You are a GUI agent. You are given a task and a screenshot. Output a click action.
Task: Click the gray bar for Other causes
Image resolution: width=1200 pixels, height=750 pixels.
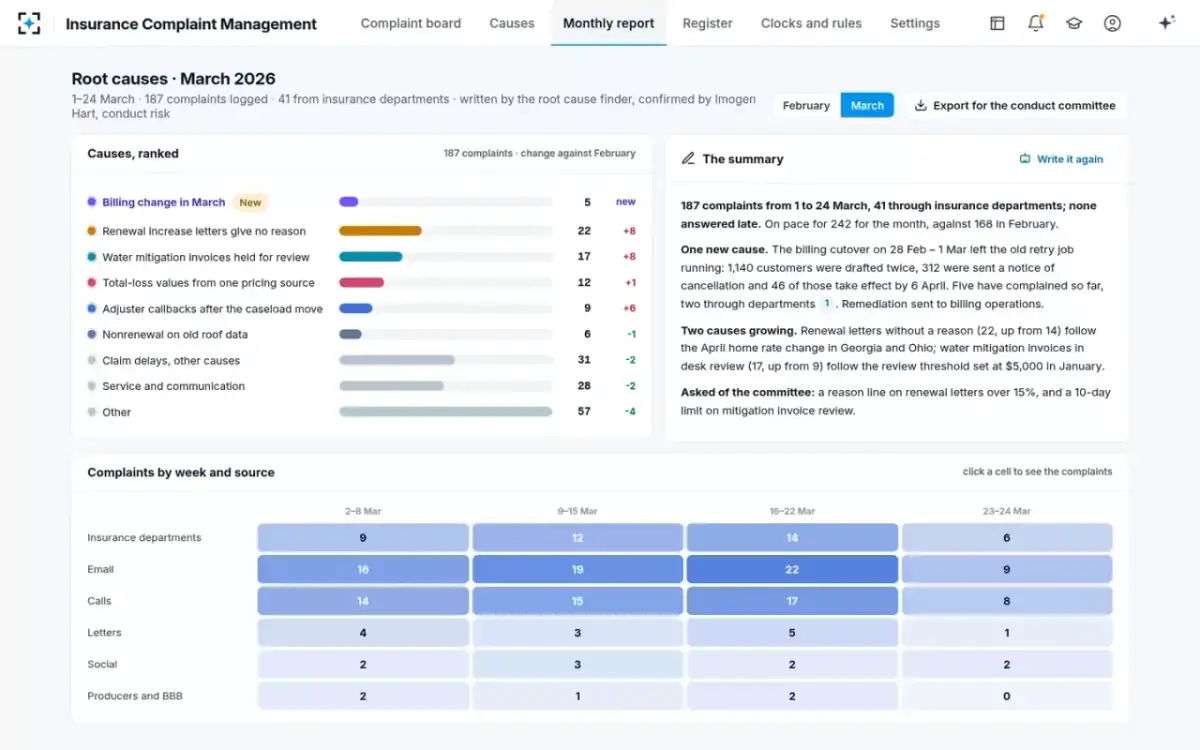446,412
